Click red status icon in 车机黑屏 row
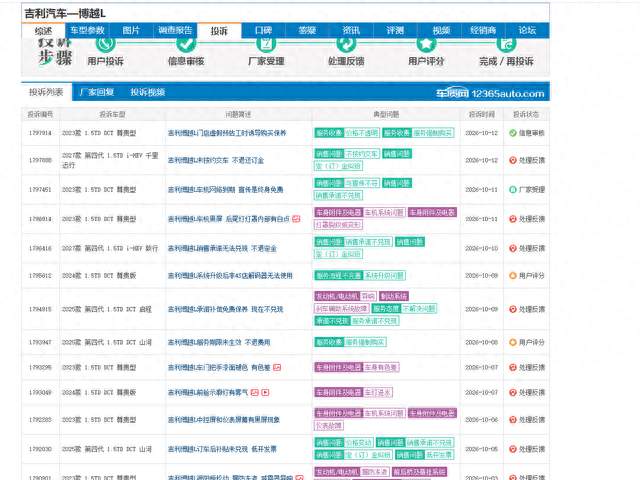Screen dimensions: 640x480 (513, 219)
